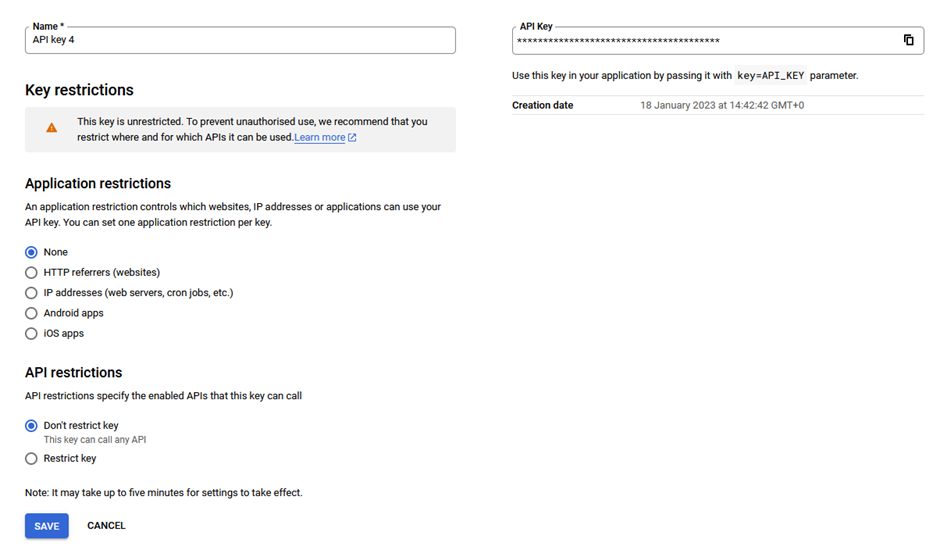Click the Application restrictions heading
This screenshot has height=550, width=940.
tap(98, 184)
